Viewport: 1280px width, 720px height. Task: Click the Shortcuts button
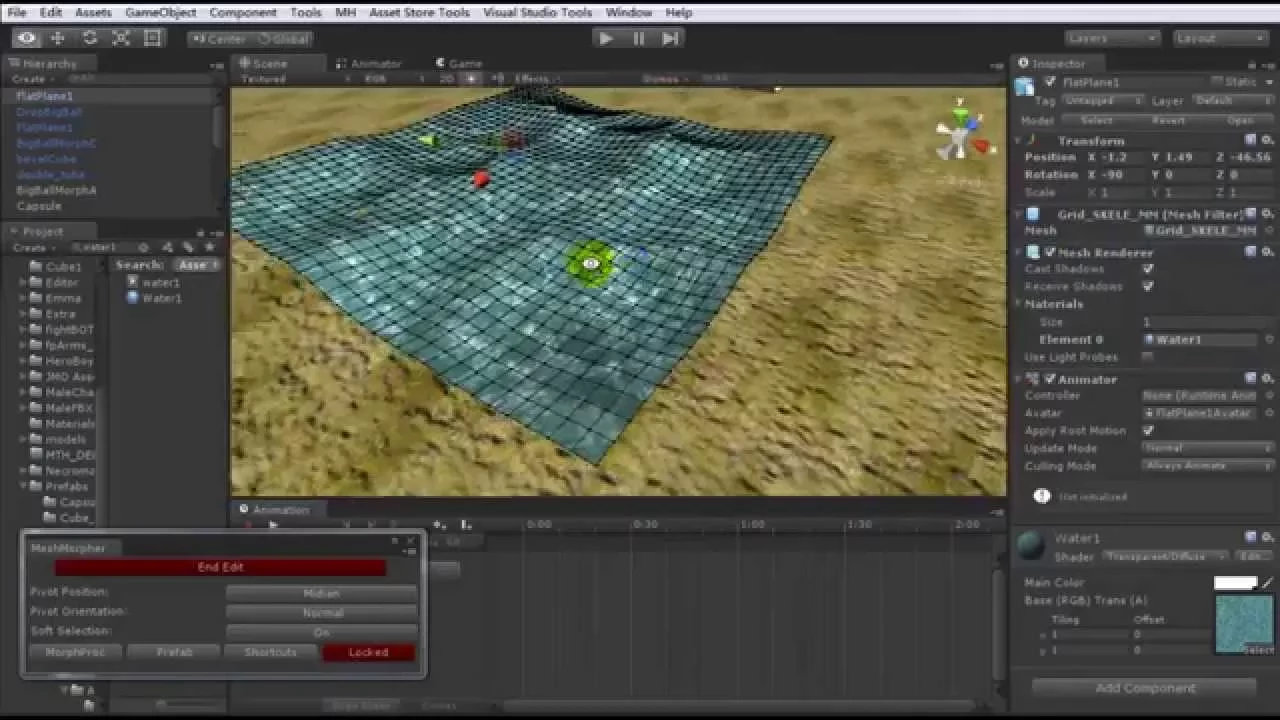pyautogui.click(x=270, y=652)
